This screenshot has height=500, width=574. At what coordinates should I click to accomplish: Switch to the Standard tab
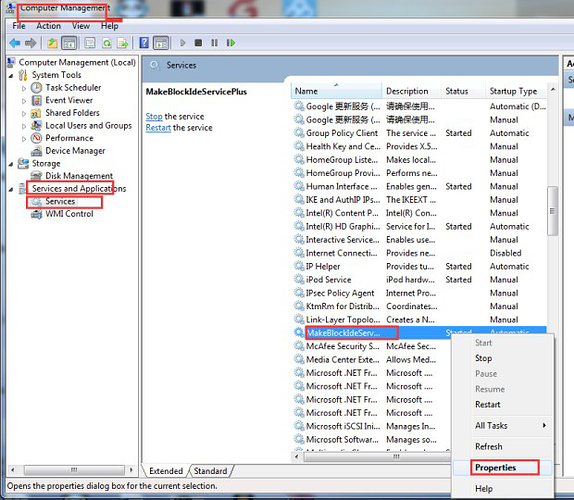[210, 471]
